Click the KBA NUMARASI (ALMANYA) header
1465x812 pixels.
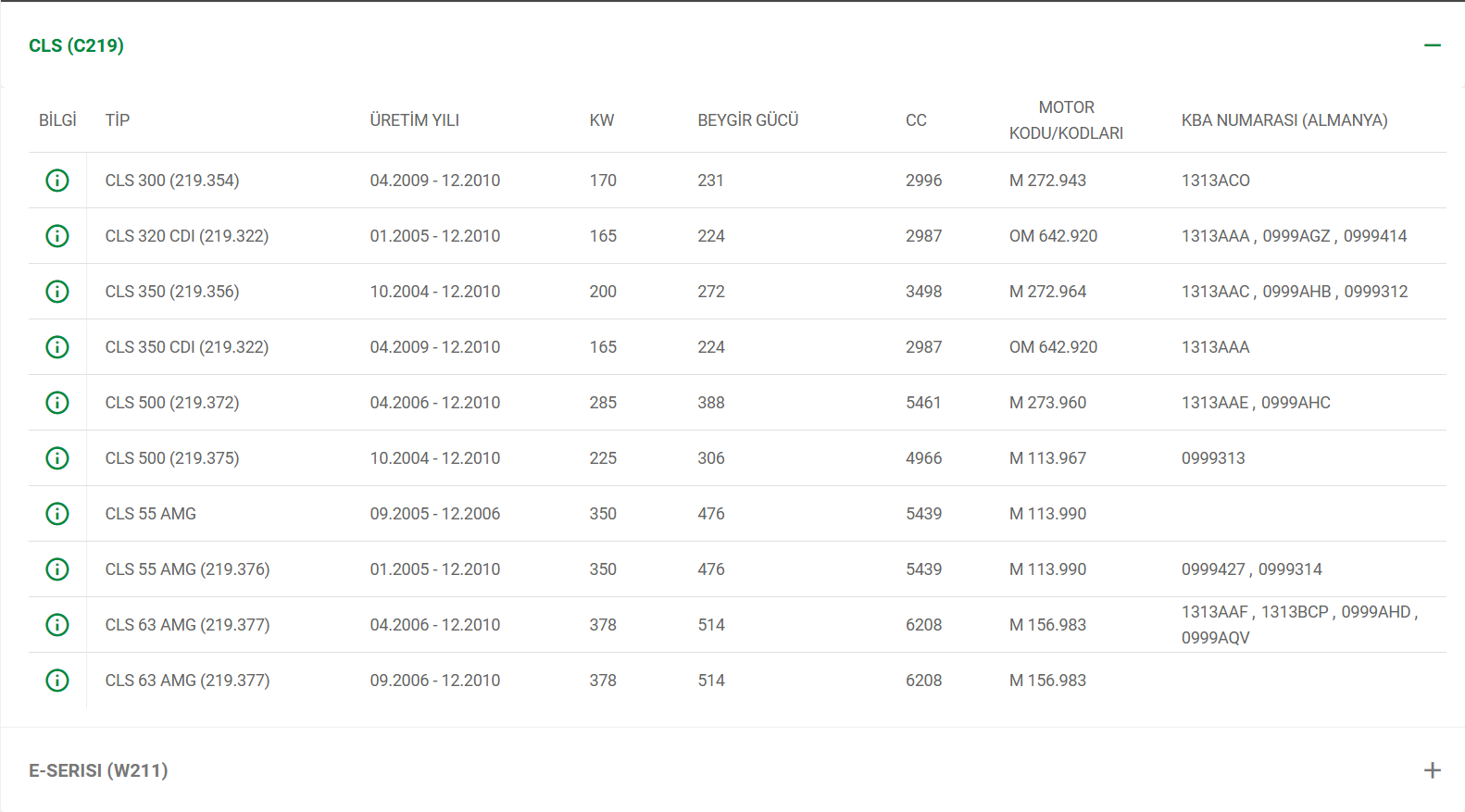click(x=1283, y=120)
